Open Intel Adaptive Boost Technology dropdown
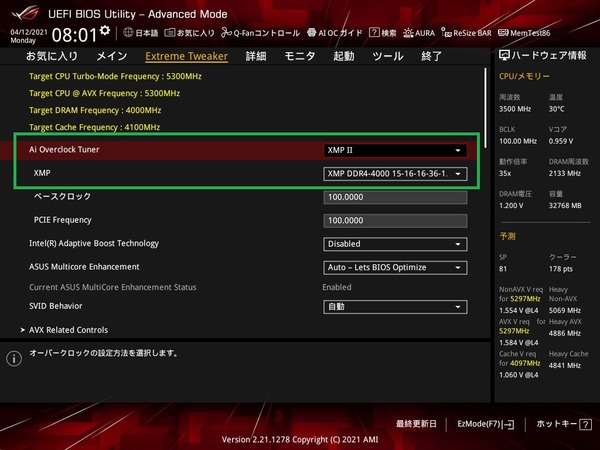Viewport: 600px width, 450px height. (x=395, y=243)
